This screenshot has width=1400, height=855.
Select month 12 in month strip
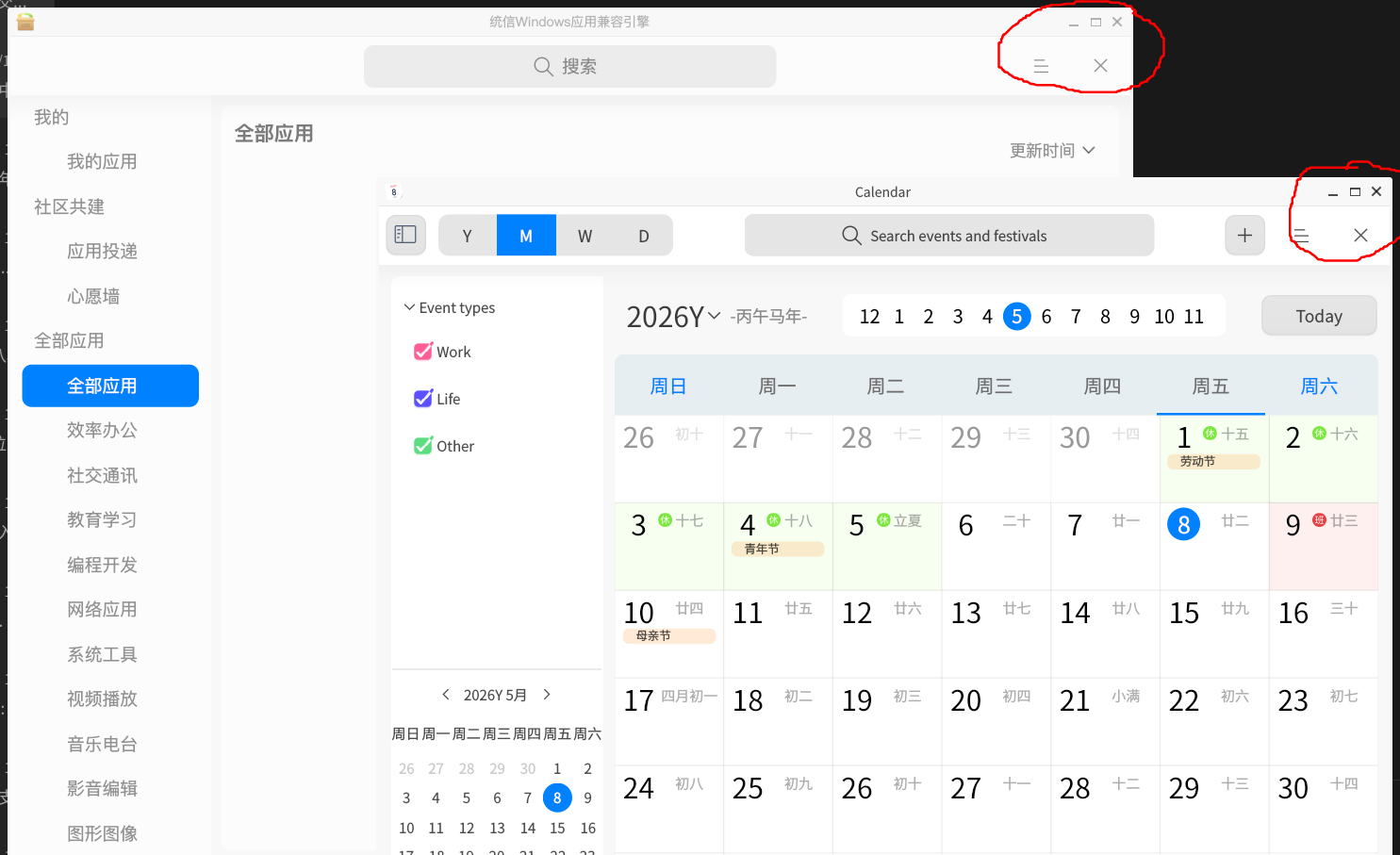(x=869, y=317)
